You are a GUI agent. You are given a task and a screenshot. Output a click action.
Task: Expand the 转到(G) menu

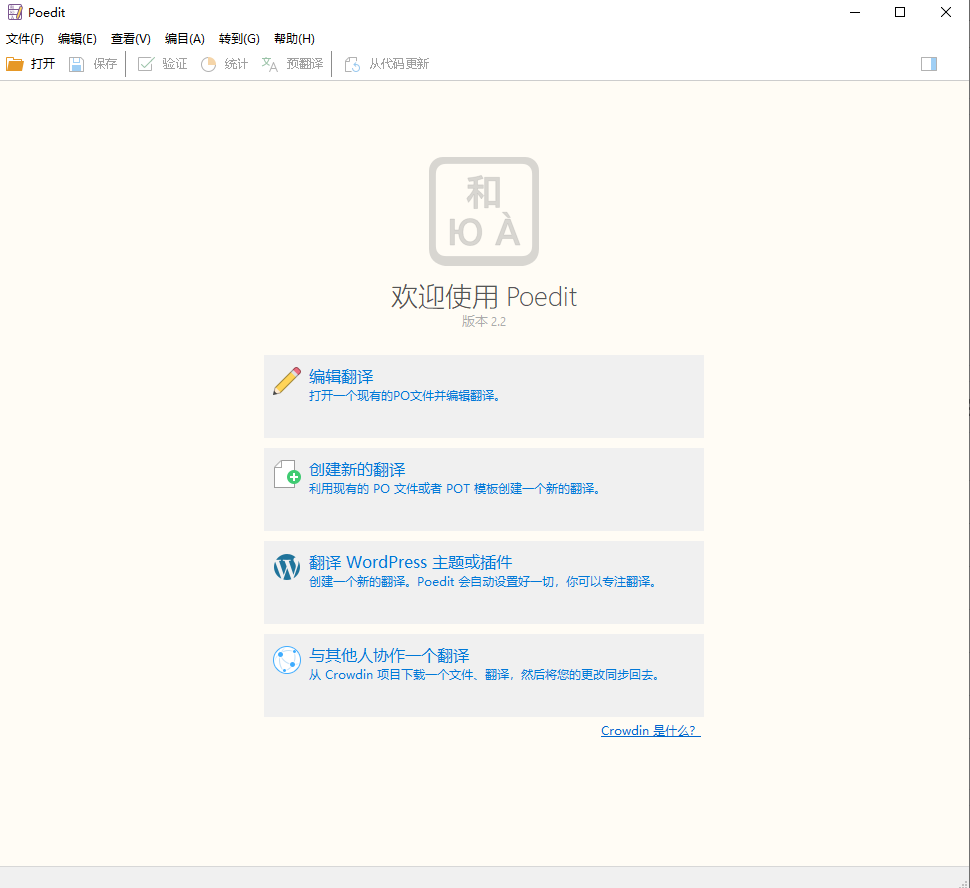point(239,39)
